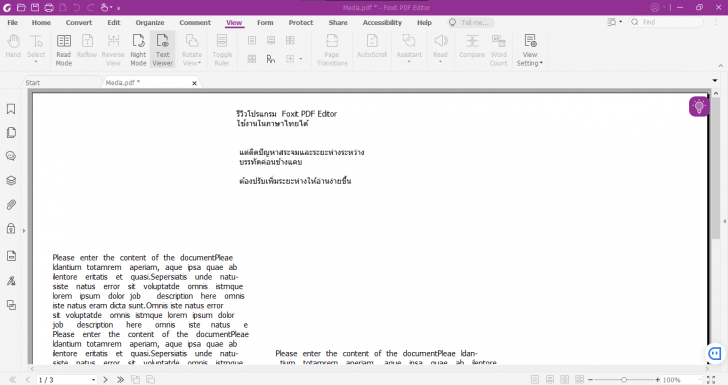Click the zoom out minus button
728x385 pixels.
pyautogui.click(x=591, y=380)
